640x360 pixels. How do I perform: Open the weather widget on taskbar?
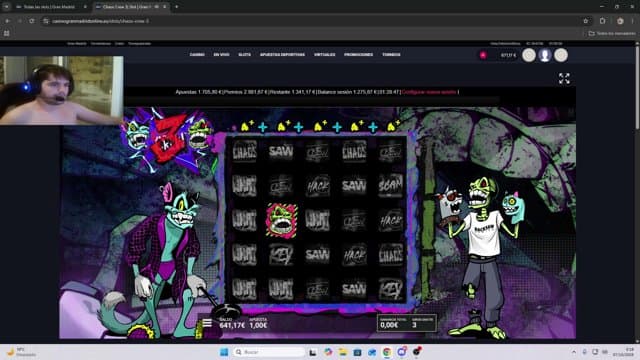[21, 352]
